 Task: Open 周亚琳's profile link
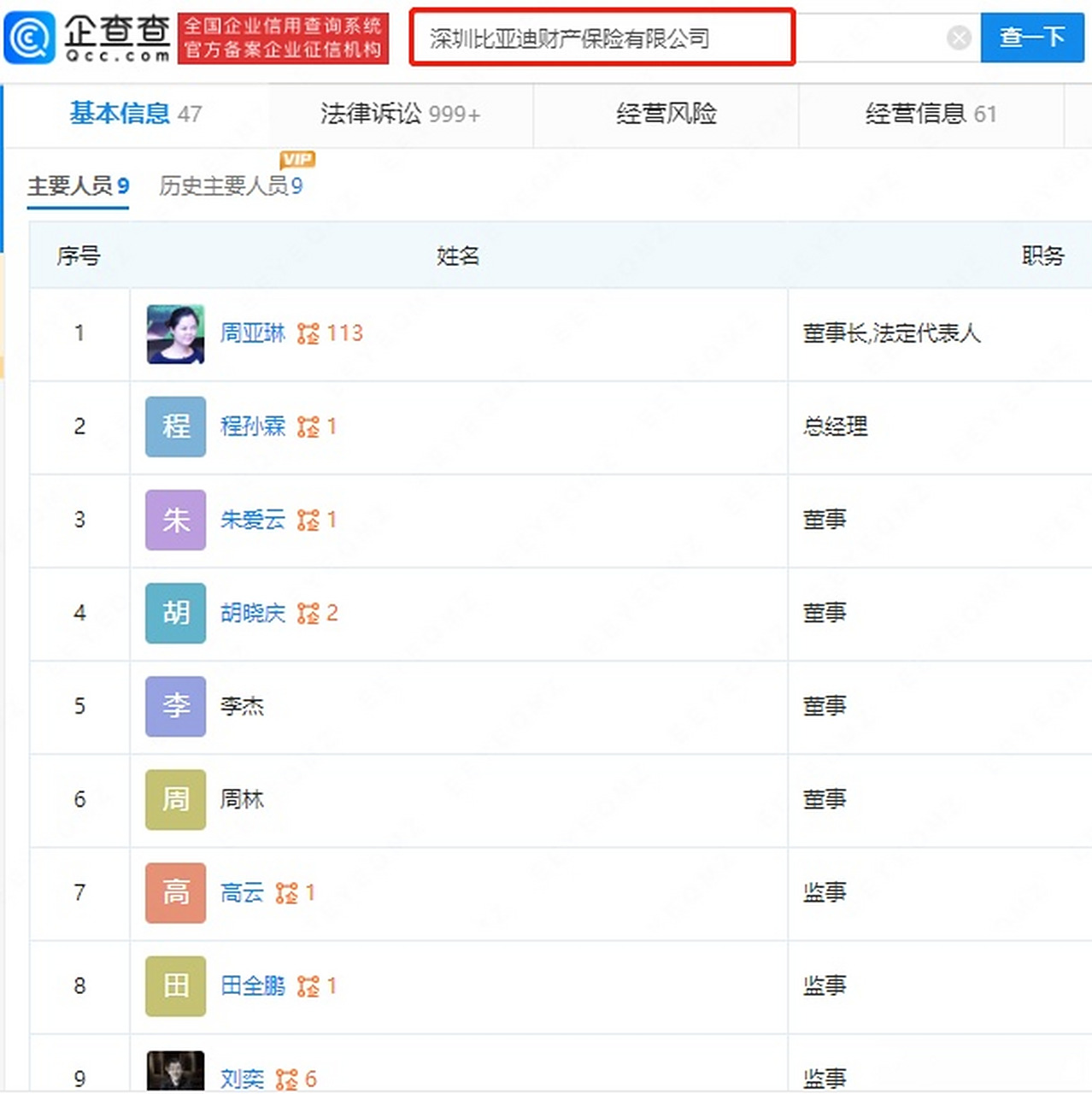tap(253, 334)
